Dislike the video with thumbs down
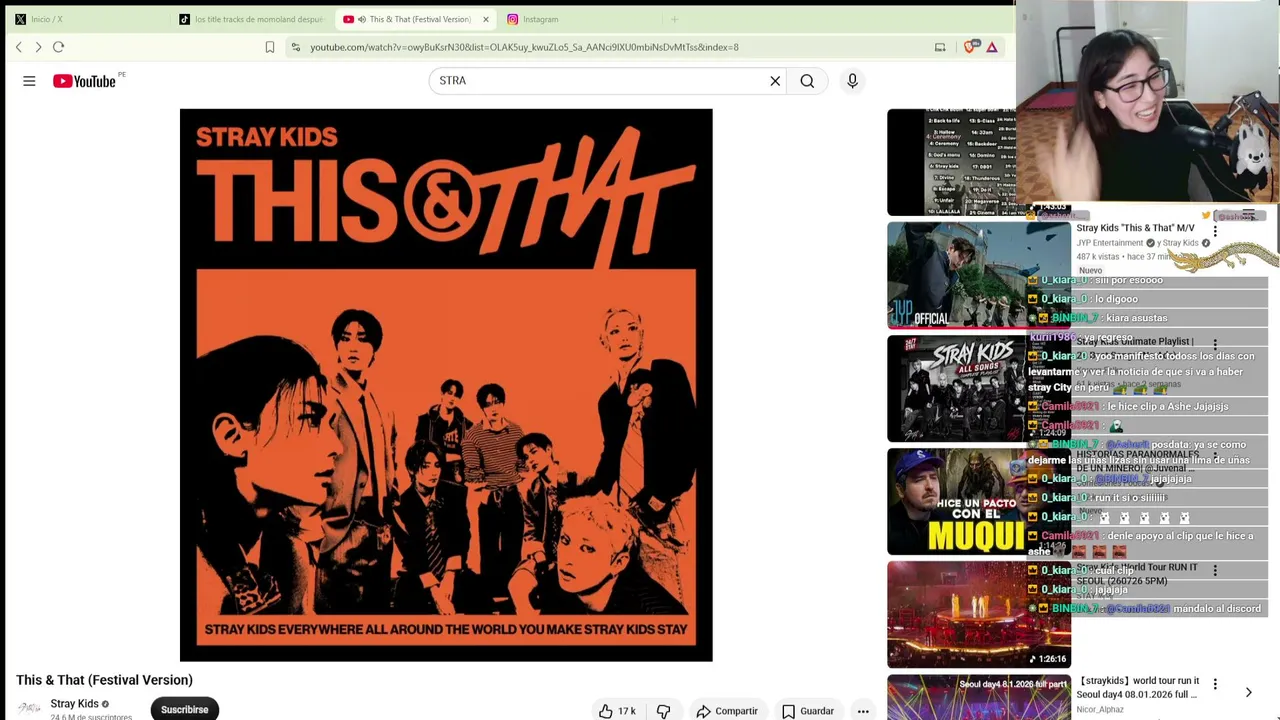Image resolution: width=1280 pixels, height=720 pixels. (663, 711)
